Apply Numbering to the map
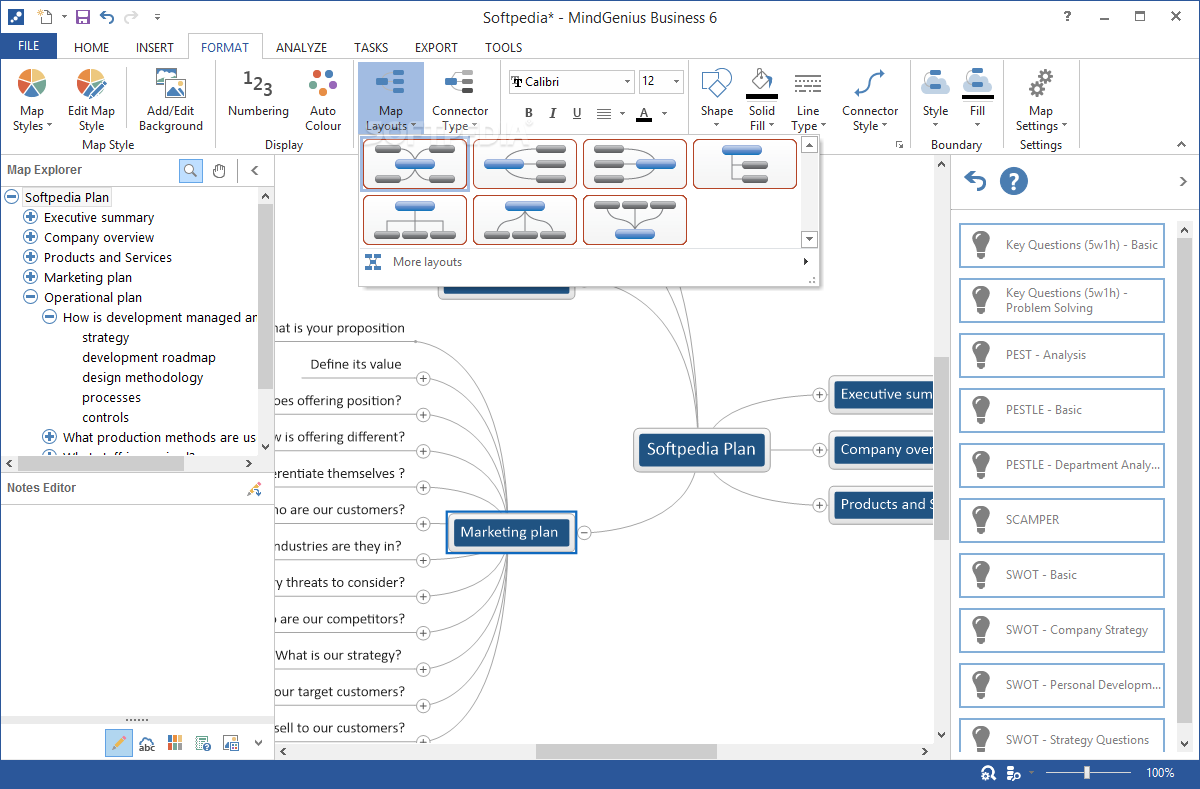 258,94
